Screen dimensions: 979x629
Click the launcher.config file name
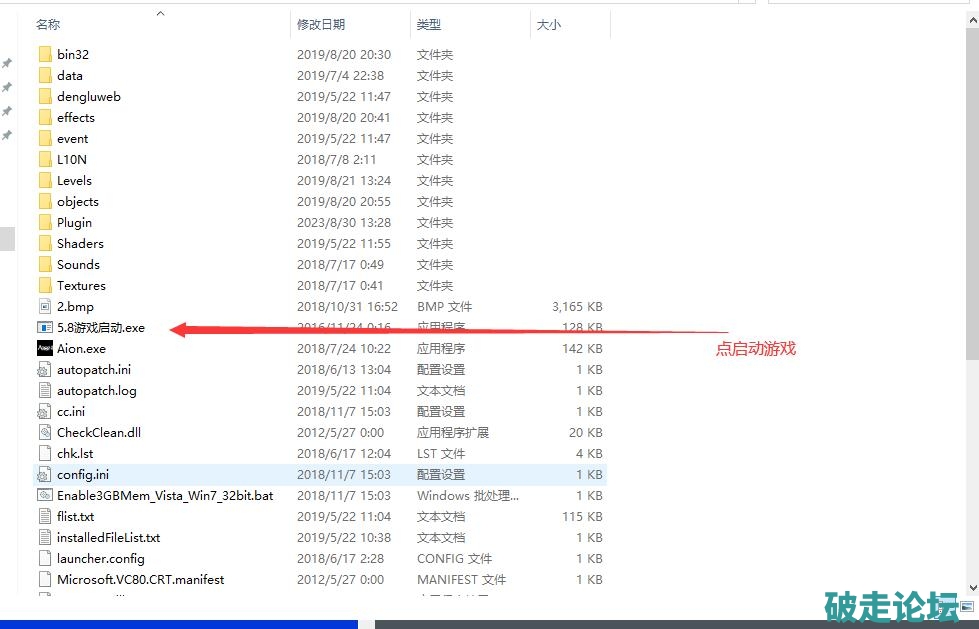pyautogui.click(x=100, y=558)
